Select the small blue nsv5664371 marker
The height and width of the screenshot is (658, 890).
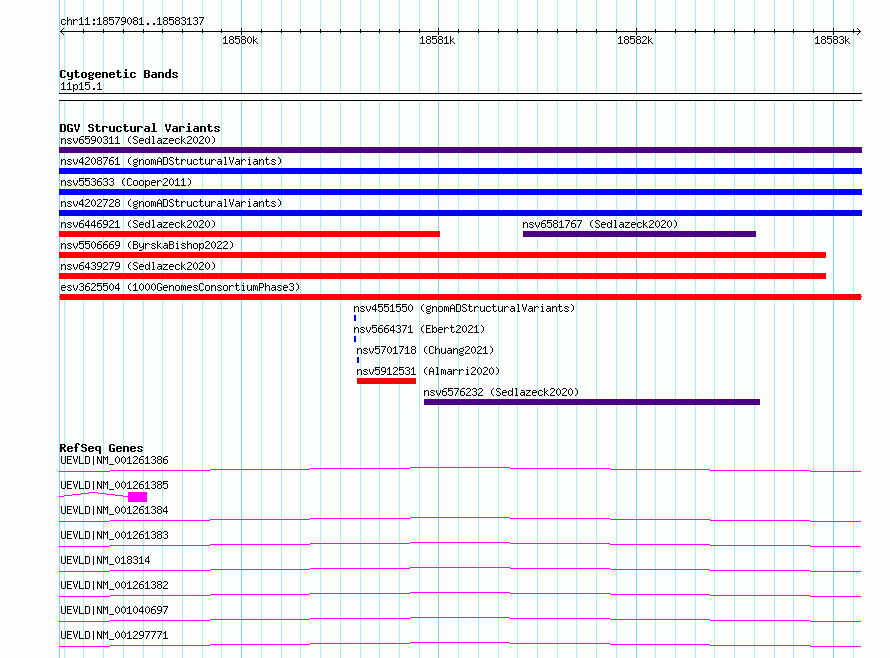click(355, 339)
